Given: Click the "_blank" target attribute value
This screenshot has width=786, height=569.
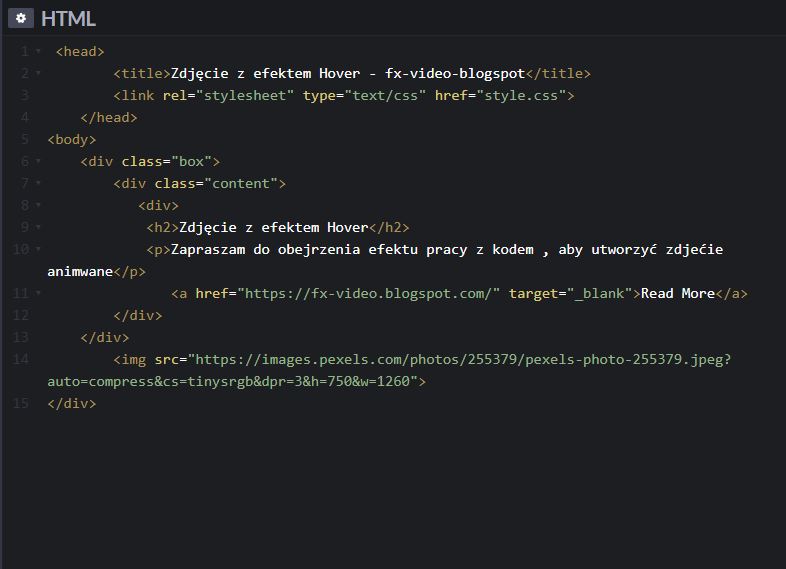Looking at the screenshot, I should coord(600,294).
